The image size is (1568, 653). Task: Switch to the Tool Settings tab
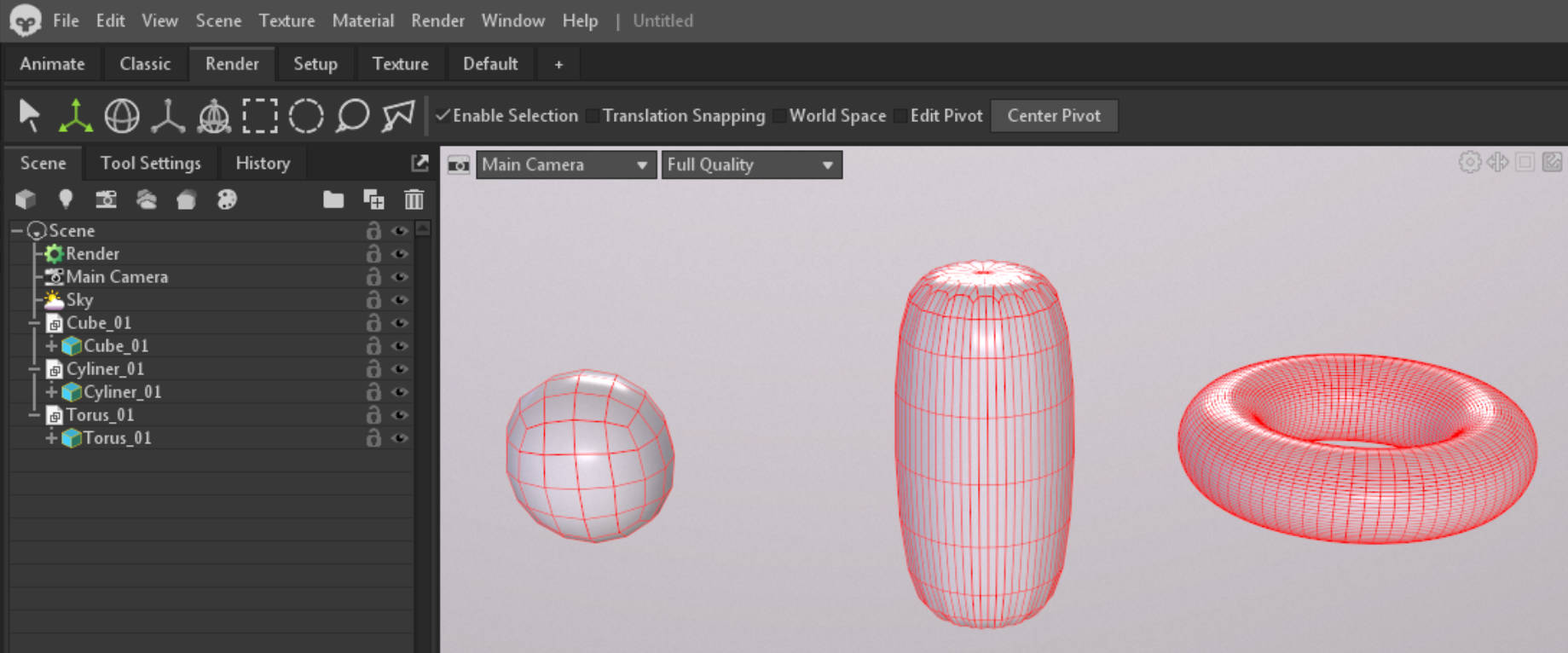151,163
